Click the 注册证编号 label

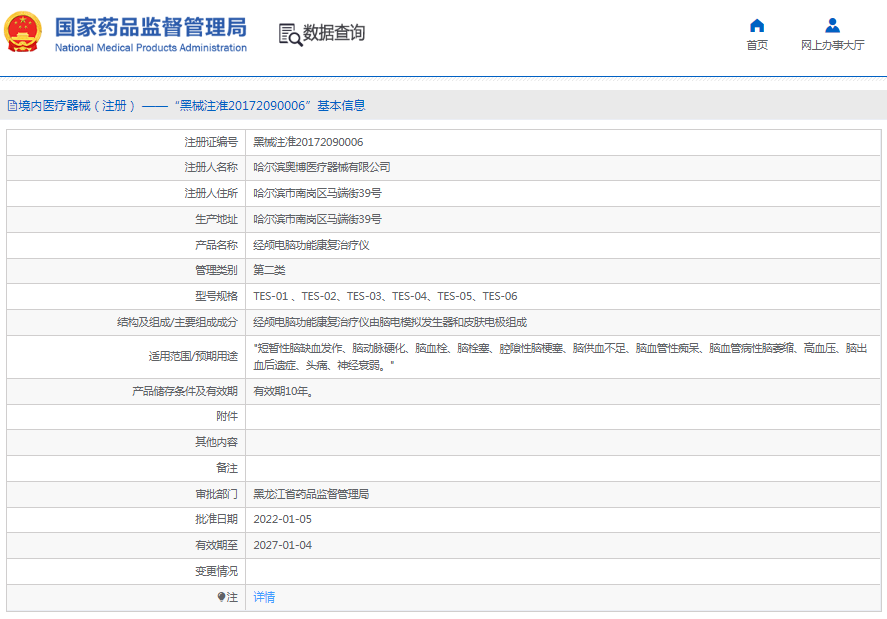pyautogui.click(x=211, y=142)
